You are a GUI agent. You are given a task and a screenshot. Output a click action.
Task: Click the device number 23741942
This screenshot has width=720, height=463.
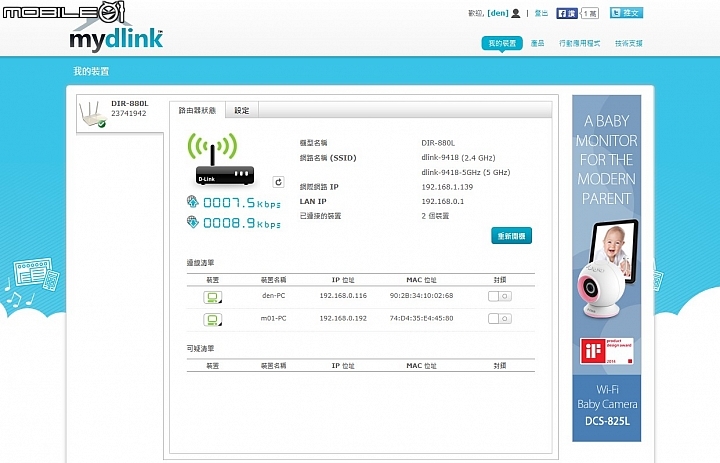(x=129, y=113)
